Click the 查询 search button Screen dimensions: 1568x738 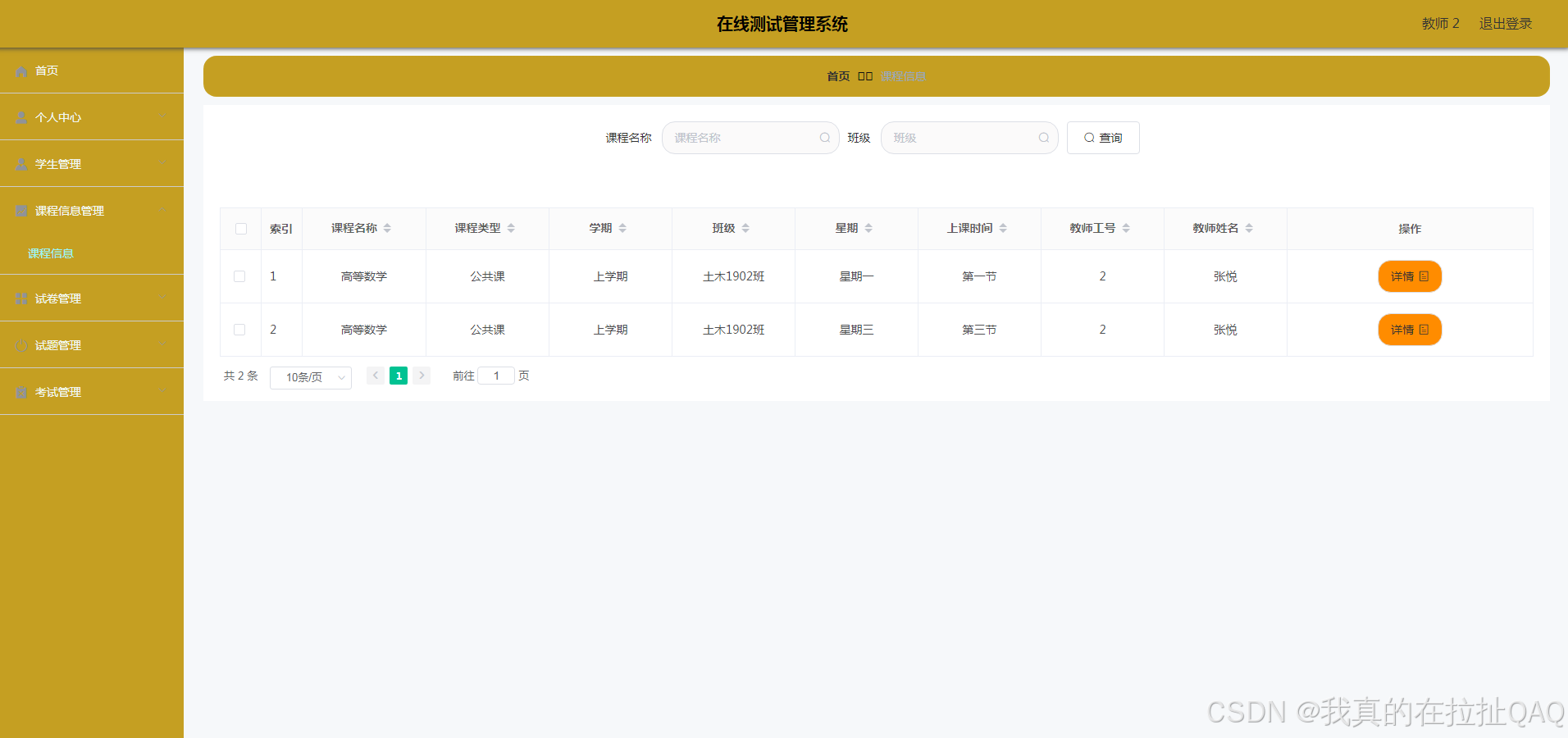(x=1102, y=138)
